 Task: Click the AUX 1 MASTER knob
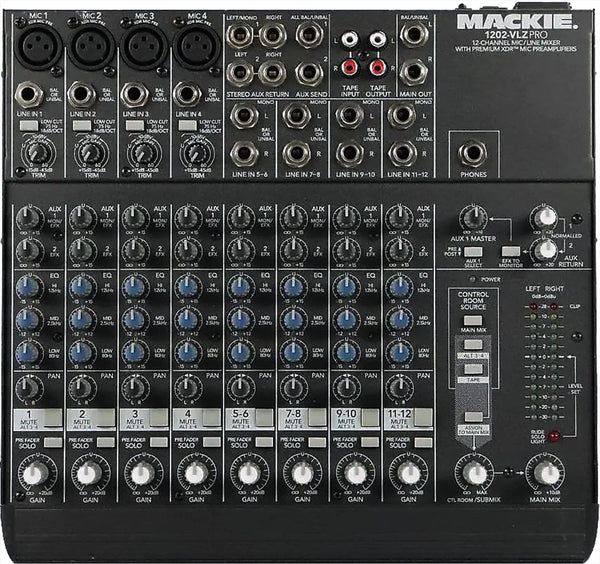[470, 221]
